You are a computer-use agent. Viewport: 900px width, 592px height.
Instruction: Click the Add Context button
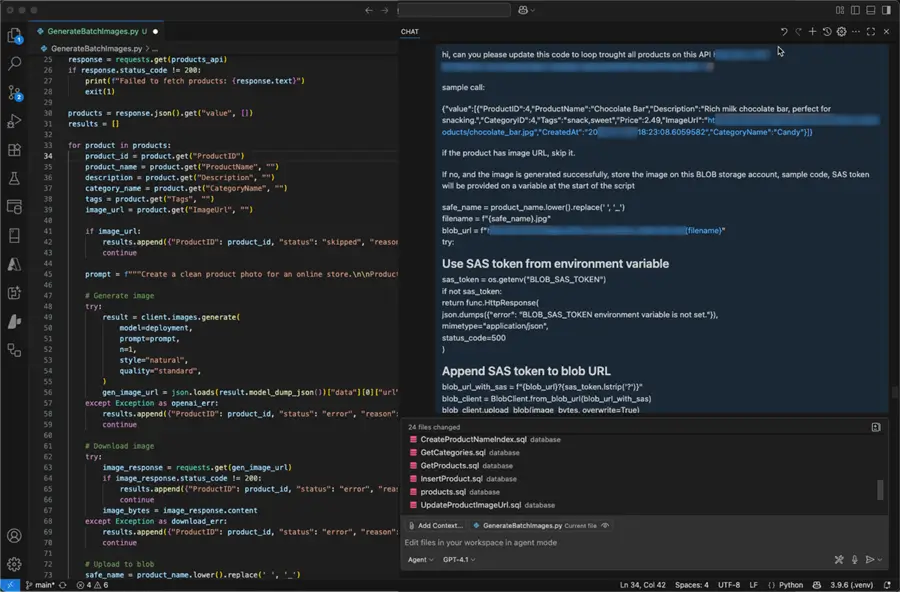435,525
